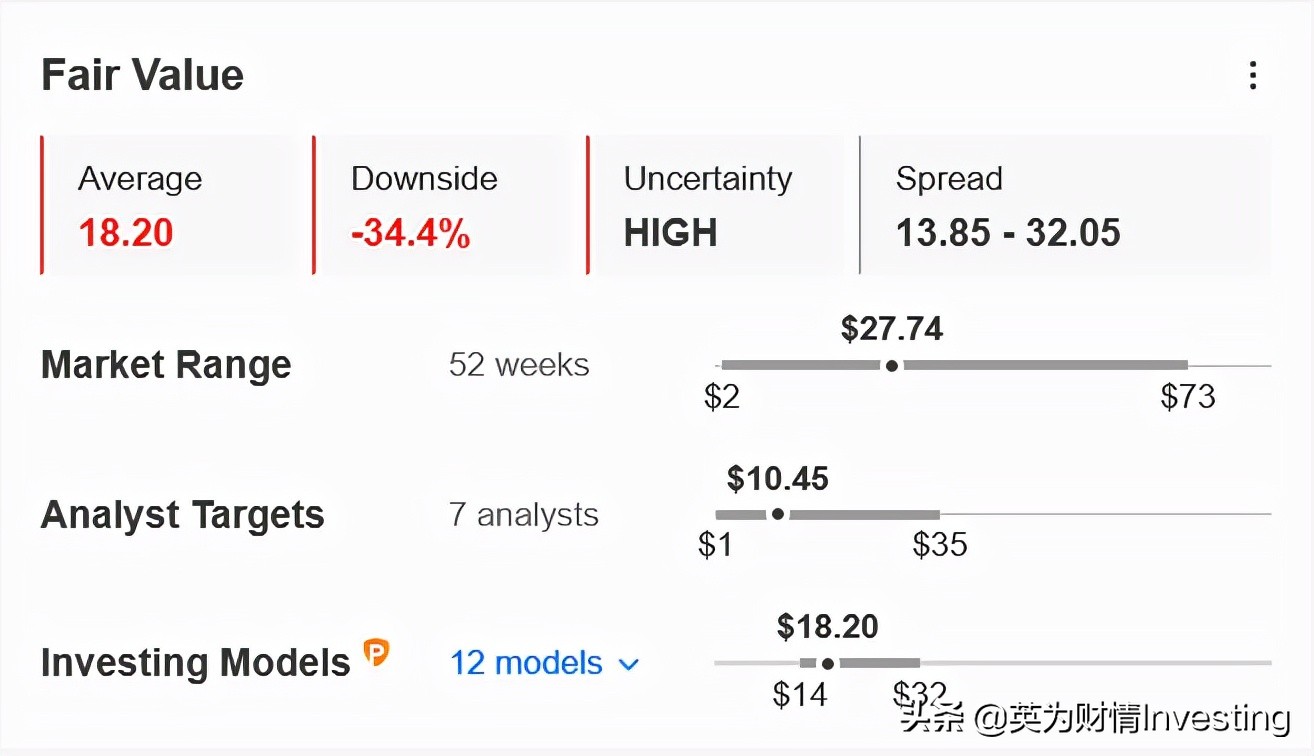The height and width of the screenshot is (756, 1314).
Task: Click the Market Range label
Action: click(x=166, y=366)
